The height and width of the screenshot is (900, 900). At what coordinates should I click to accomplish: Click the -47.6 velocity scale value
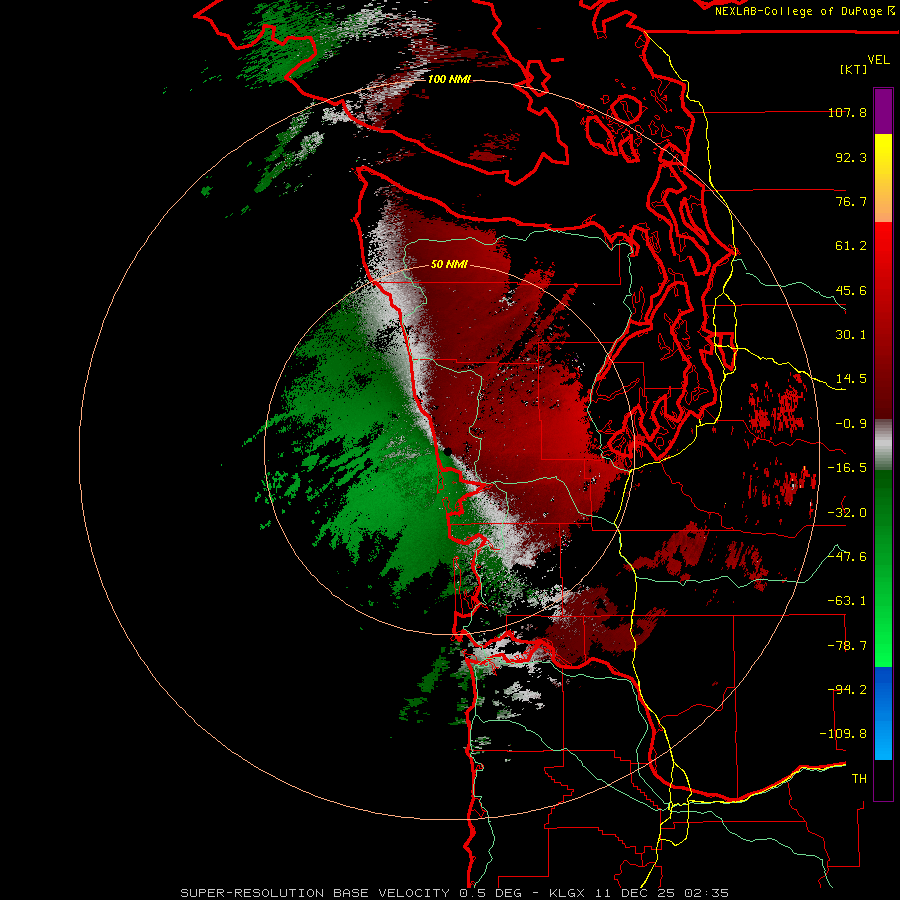tap(847, 557)
